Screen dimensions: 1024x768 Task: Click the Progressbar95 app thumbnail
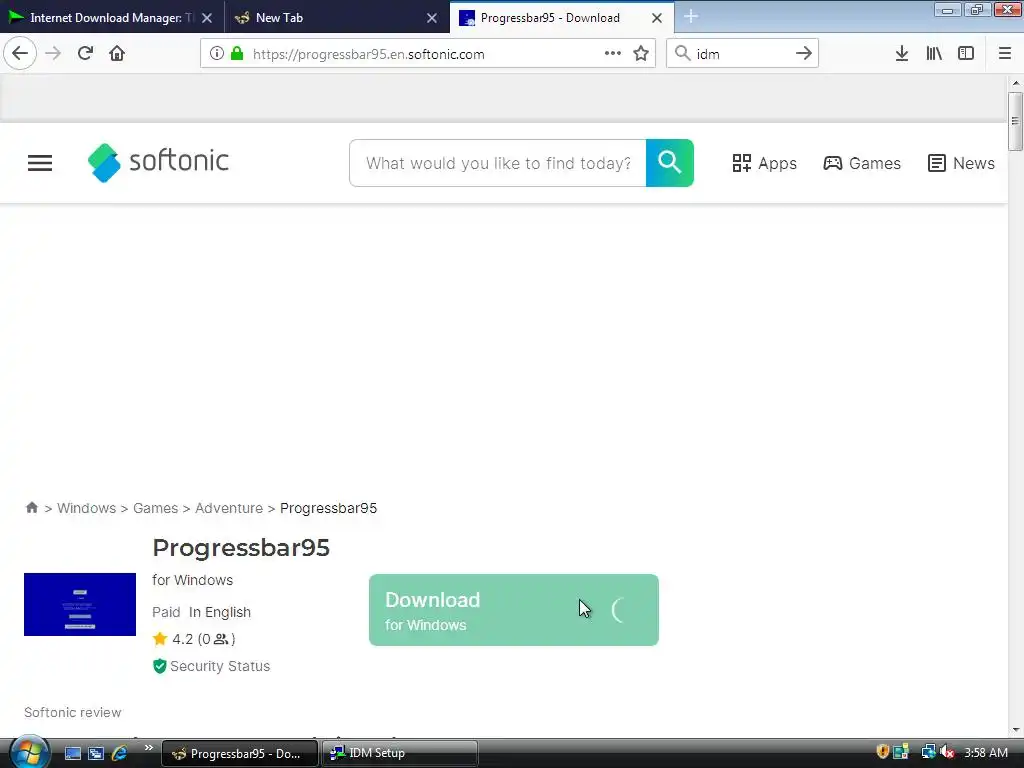tap(80, 604)
